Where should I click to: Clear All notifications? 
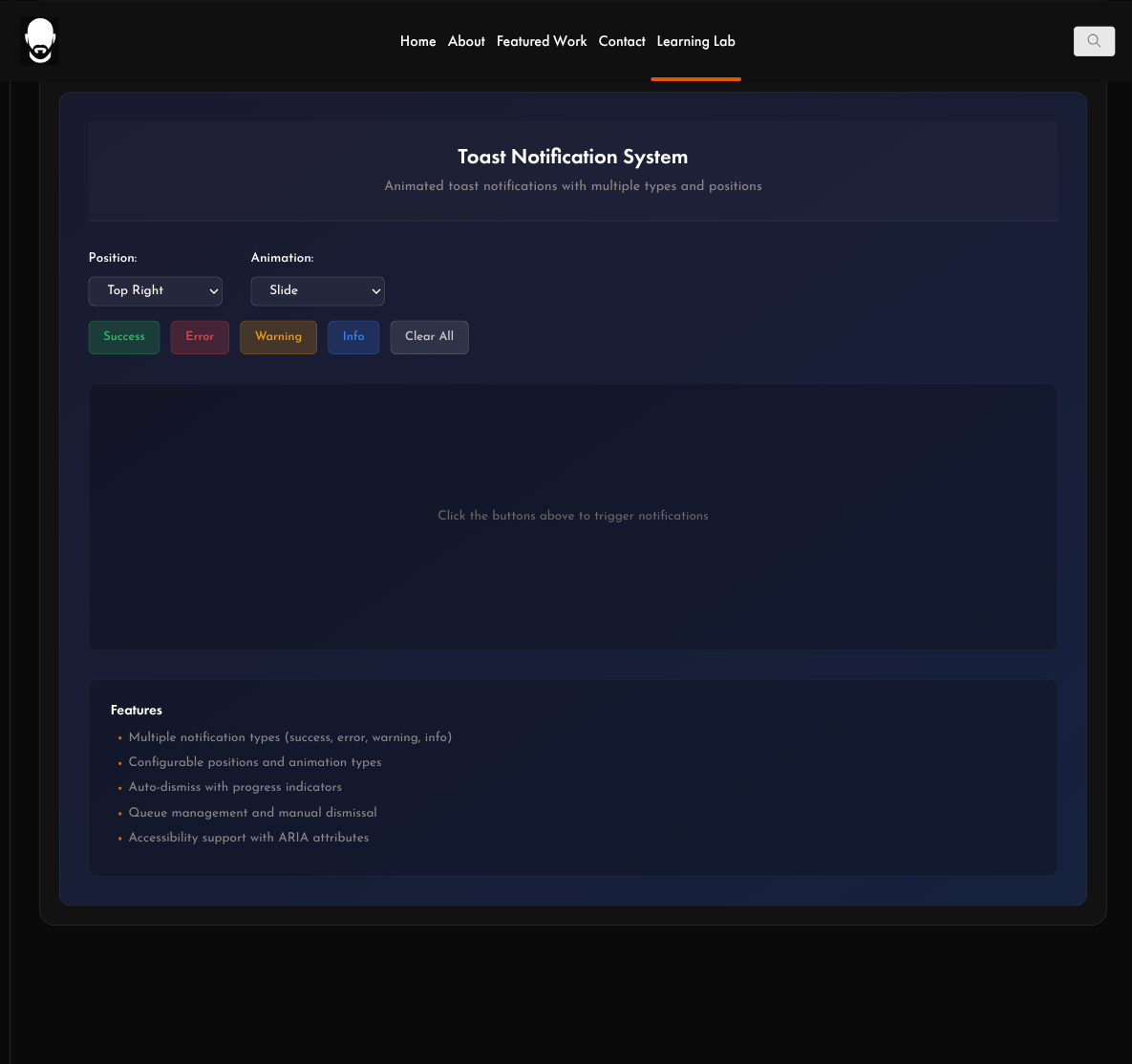click(x=430, y=337)
